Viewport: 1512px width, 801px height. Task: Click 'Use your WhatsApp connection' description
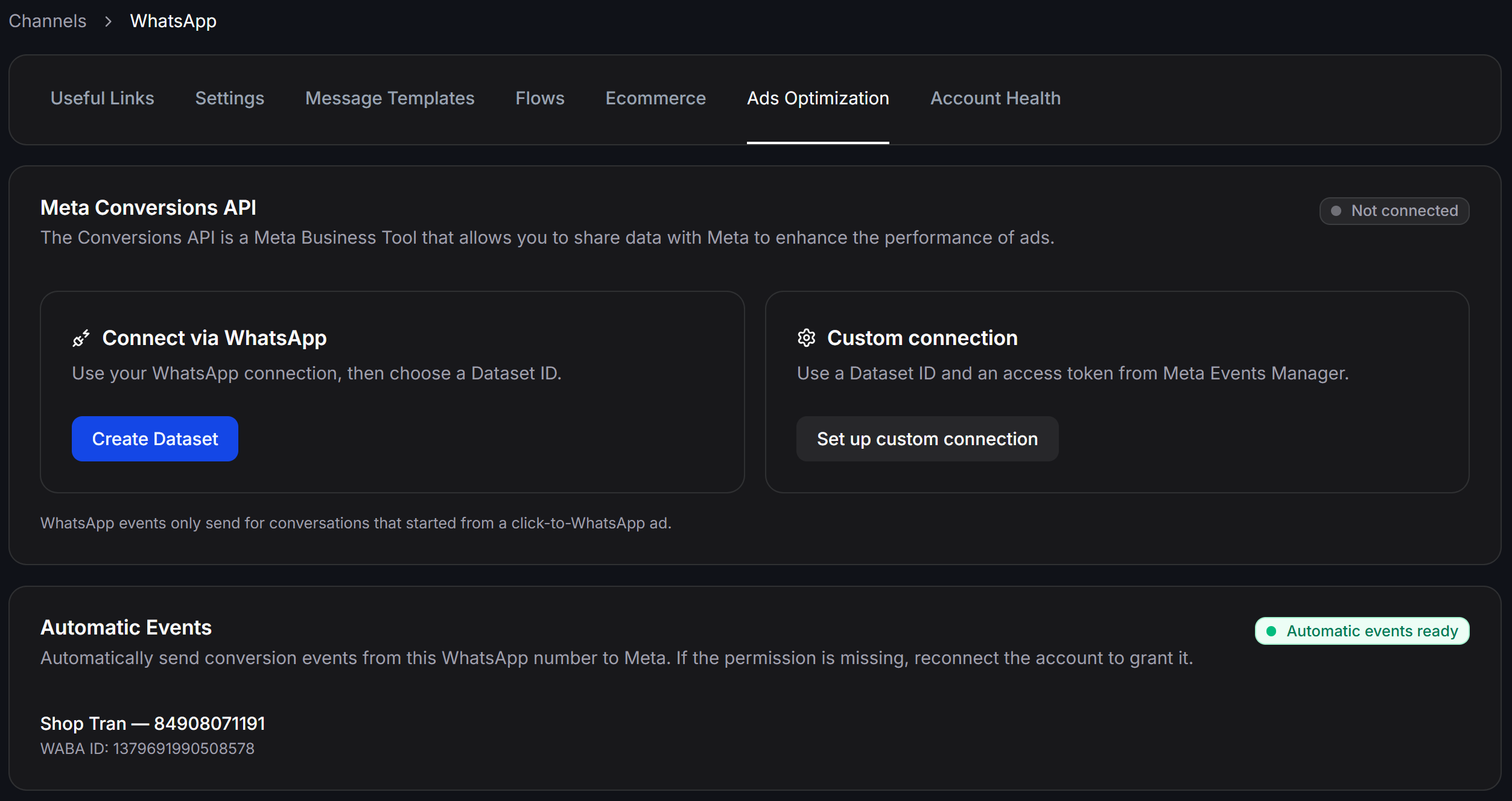[317, 373]
